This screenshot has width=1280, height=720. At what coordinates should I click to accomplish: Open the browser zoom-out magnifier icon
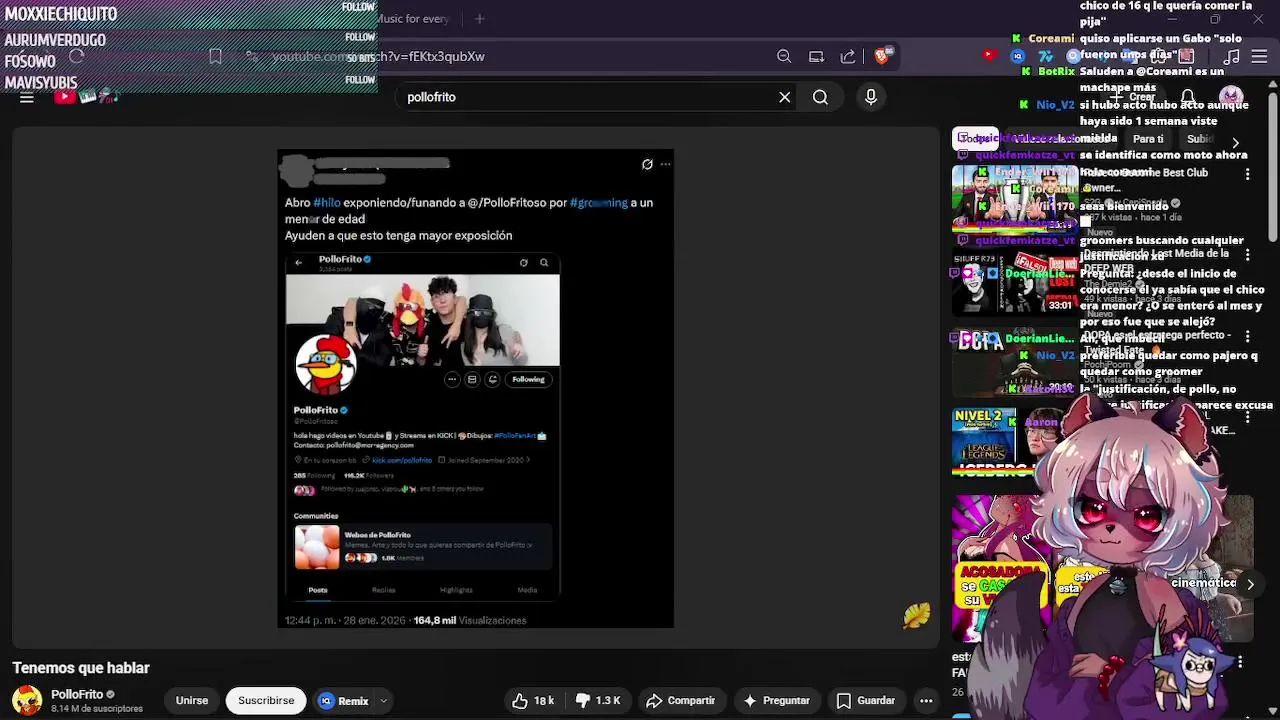coord(784,56)
